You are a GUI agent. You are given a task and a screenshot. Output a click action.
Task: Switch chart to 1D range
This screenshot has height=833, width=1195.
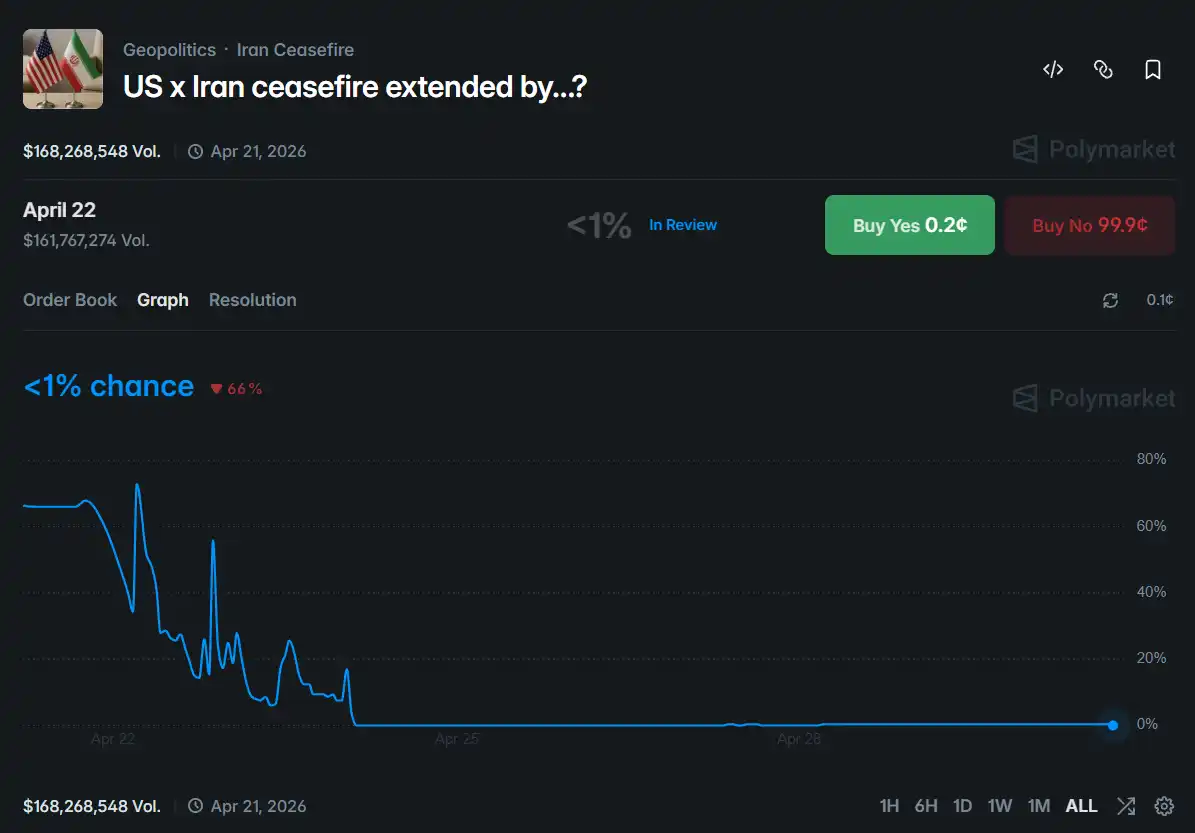click(962, 806)
